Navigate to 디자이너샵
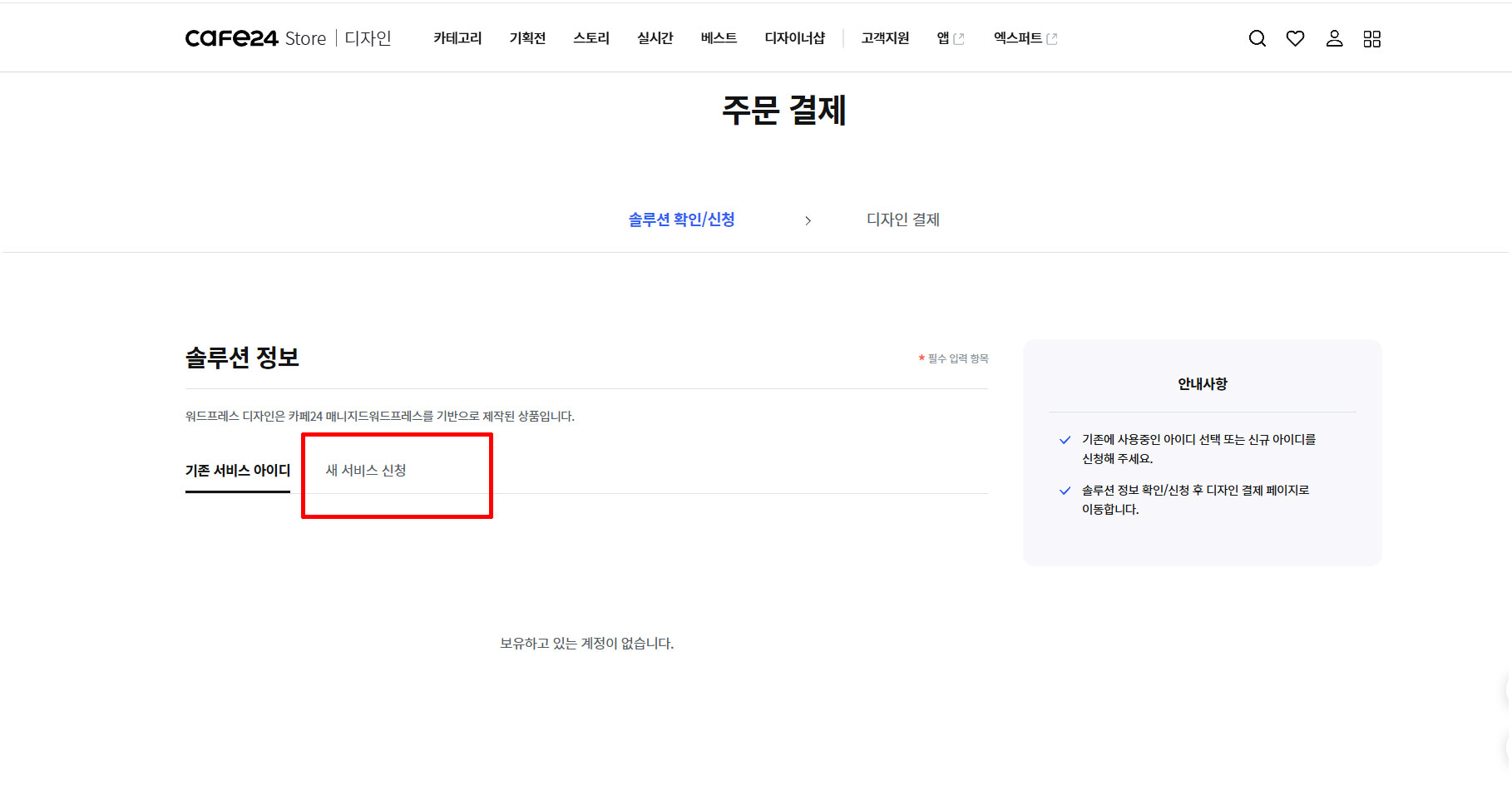1512x790 pixels. coord(794,38)
